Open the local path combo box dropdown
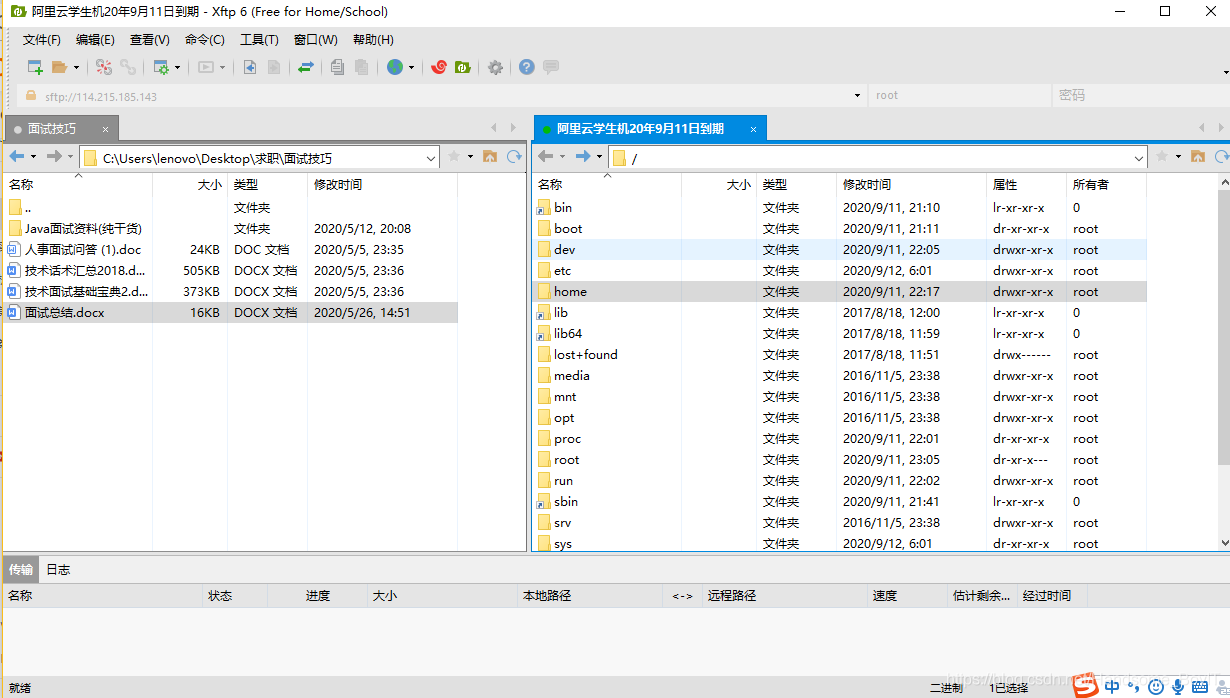The width and height of the screenshot is (1230, 698). (431, 158)
